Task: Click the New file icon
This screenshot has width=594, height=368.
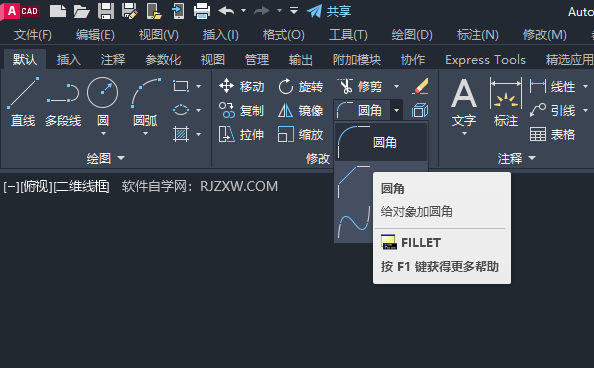Action: (x=58, y=11)
